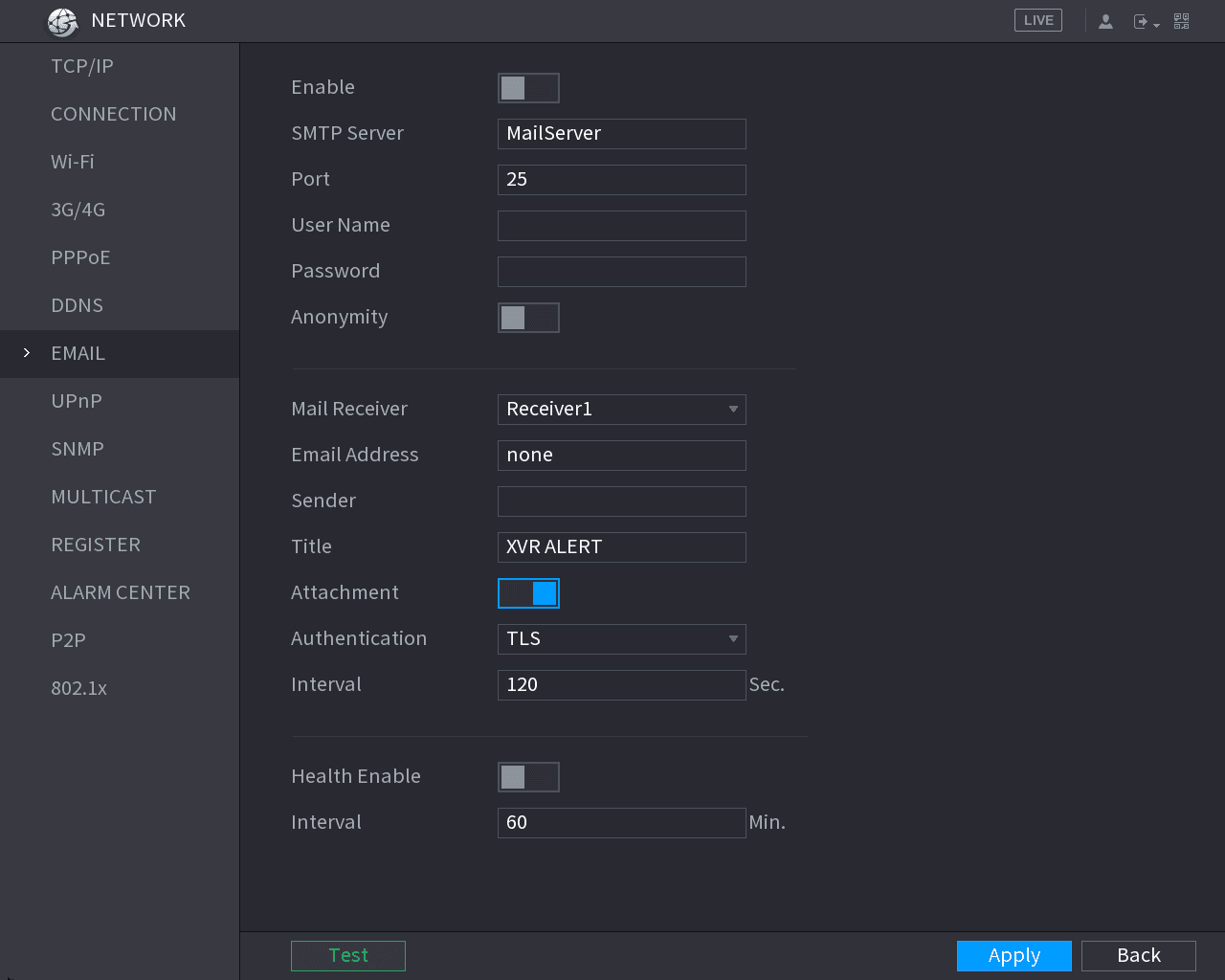1225x980 pixels.
Task: Open SNMP settings
Action: click(x=120, y=449)
